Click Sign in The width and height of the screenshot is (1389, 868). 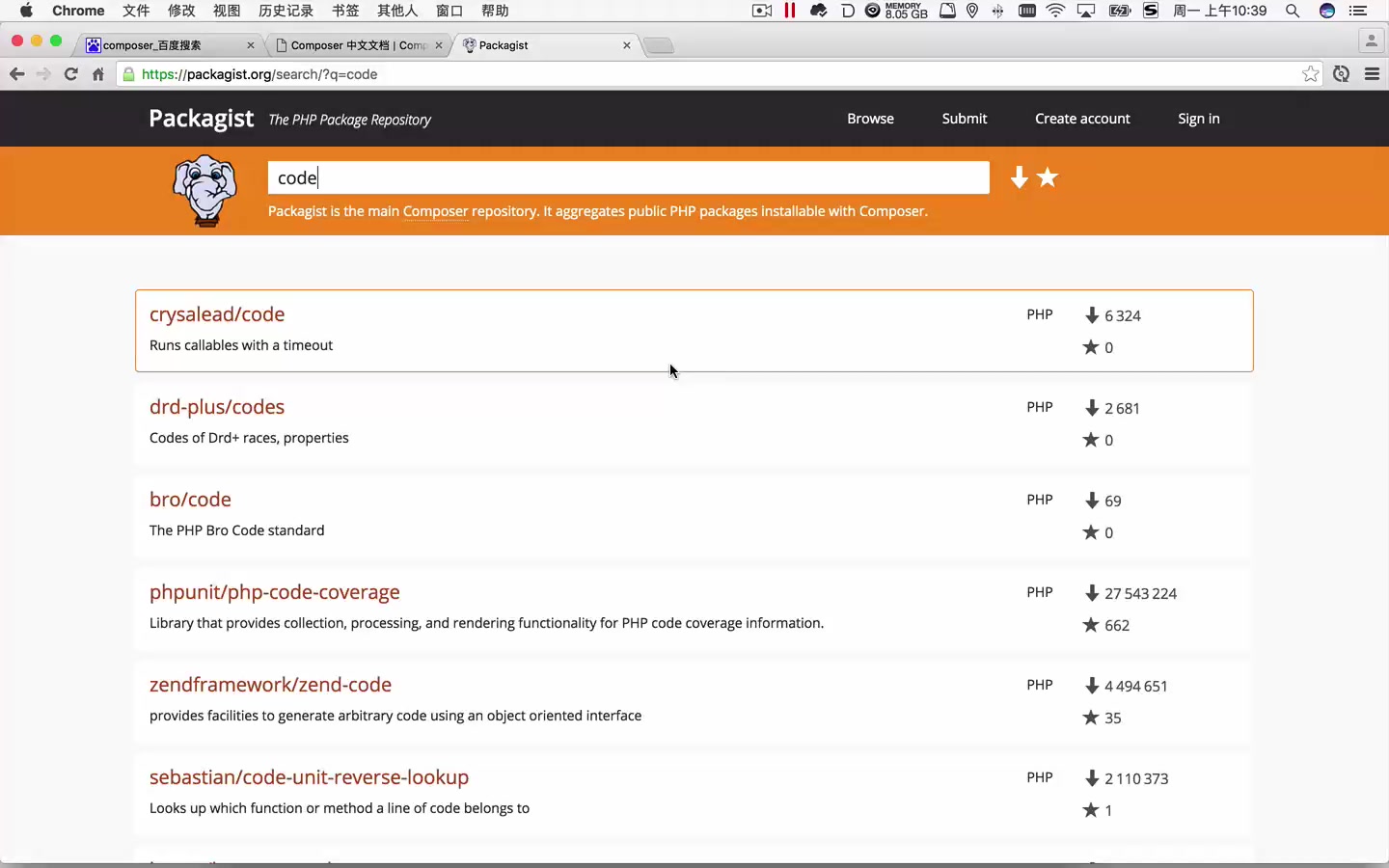[x=1199, y=119]
